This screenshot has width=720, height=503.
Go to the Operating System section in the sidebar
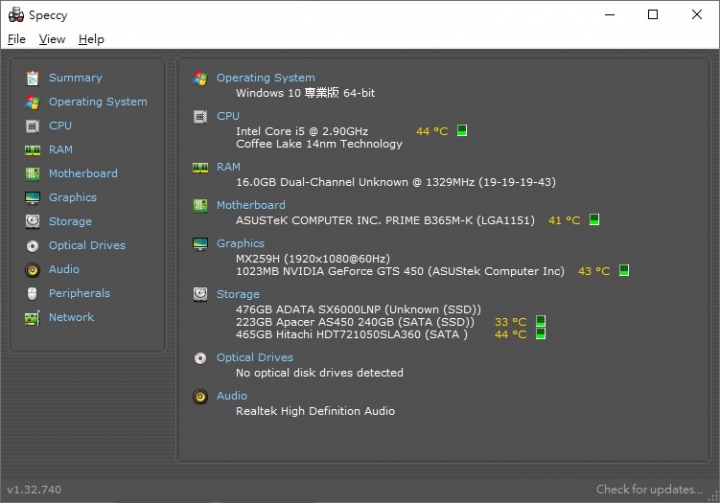pos(98,102)
